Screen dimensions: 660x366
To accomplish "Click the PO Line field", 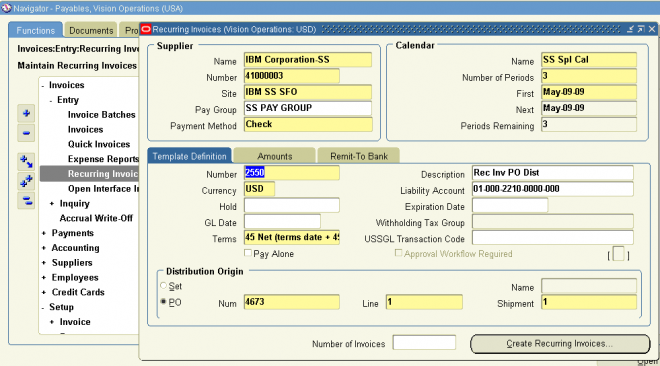I will pyautogui.click(x=424, y=302).
